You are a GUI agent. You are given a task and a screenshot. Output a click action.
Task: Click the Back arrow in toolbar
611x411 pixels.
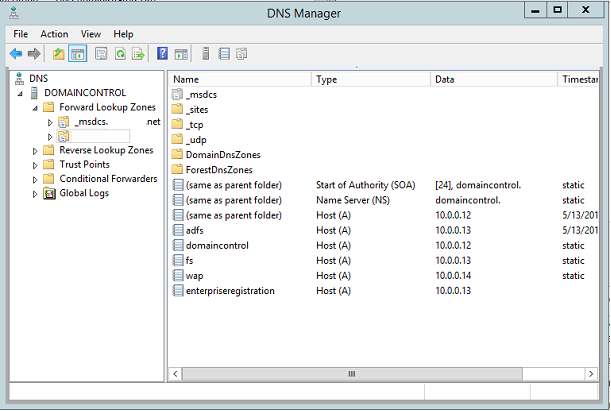tap(16, 53)
